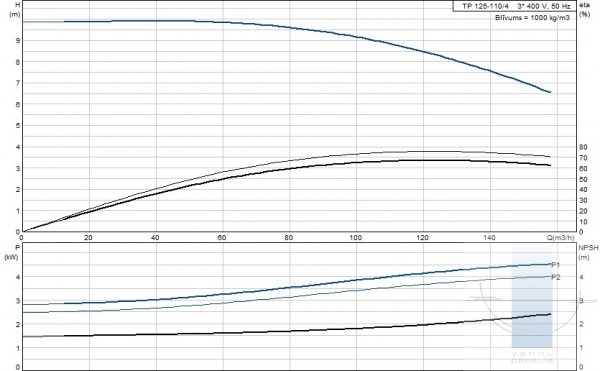Click the end of black NPSH curve
This screenshot has width=600, height=371.
click(x=550, y=314)
